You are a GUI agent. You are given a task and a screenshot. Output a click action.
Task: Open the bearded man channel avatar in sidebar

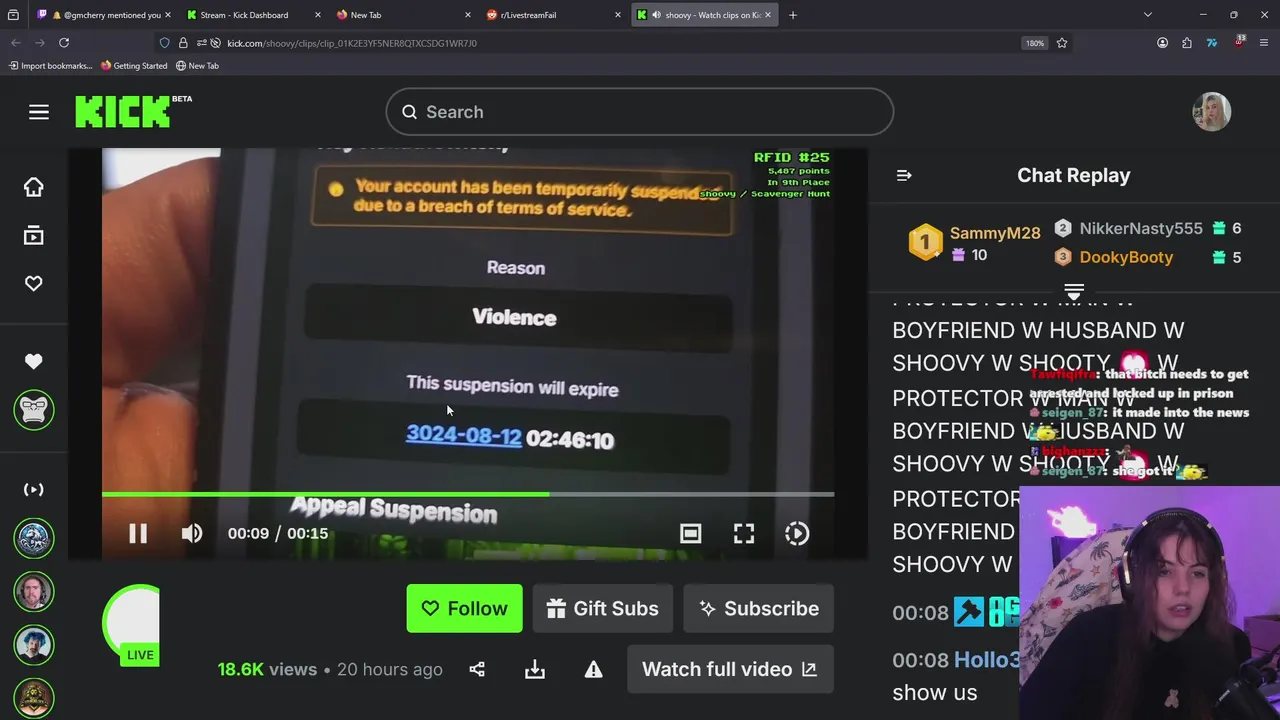(x=34, y=591)
